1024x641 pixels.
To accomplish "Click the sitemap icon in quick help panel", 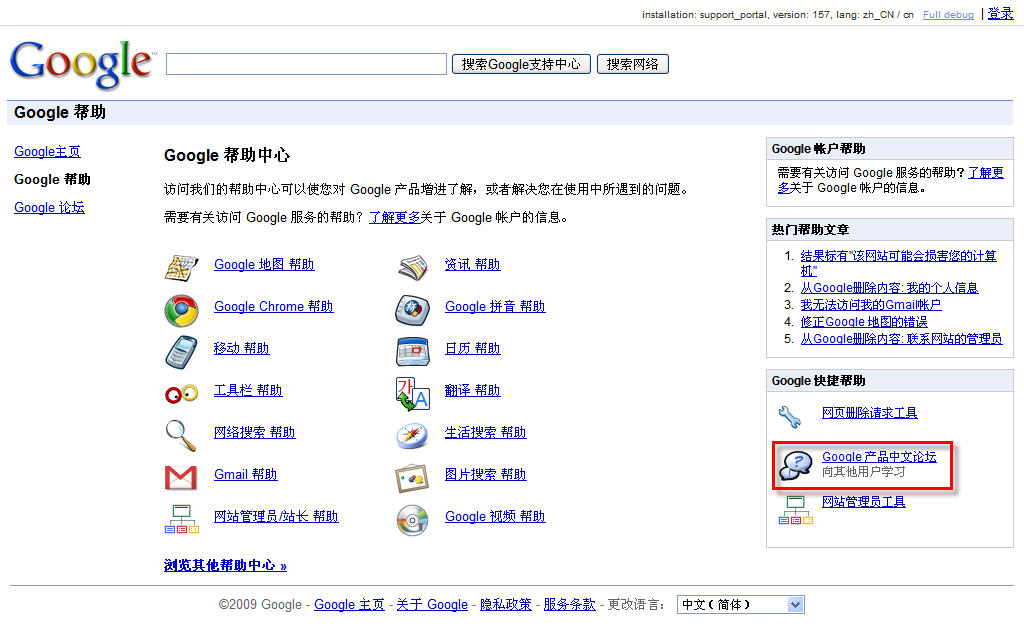I will point(795,510).
